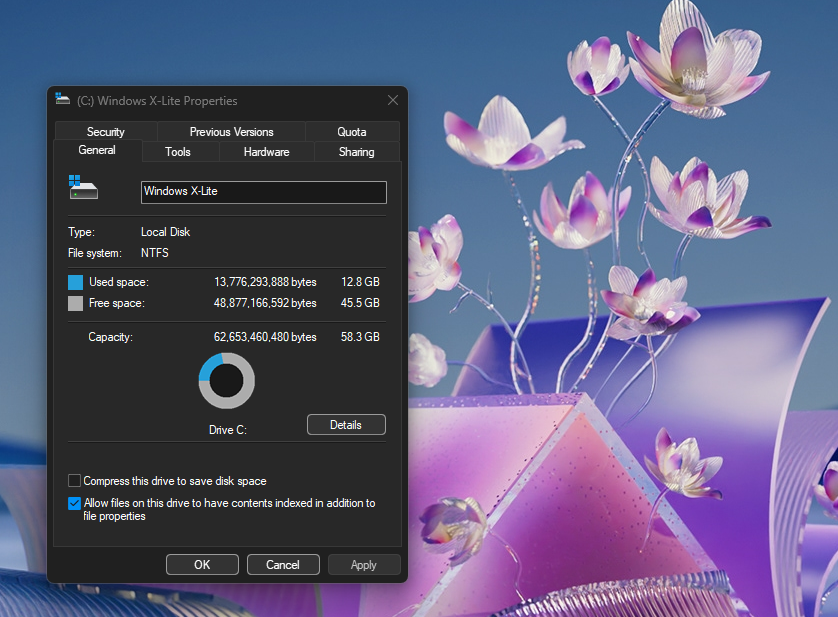Click the Cancel button

283,565
